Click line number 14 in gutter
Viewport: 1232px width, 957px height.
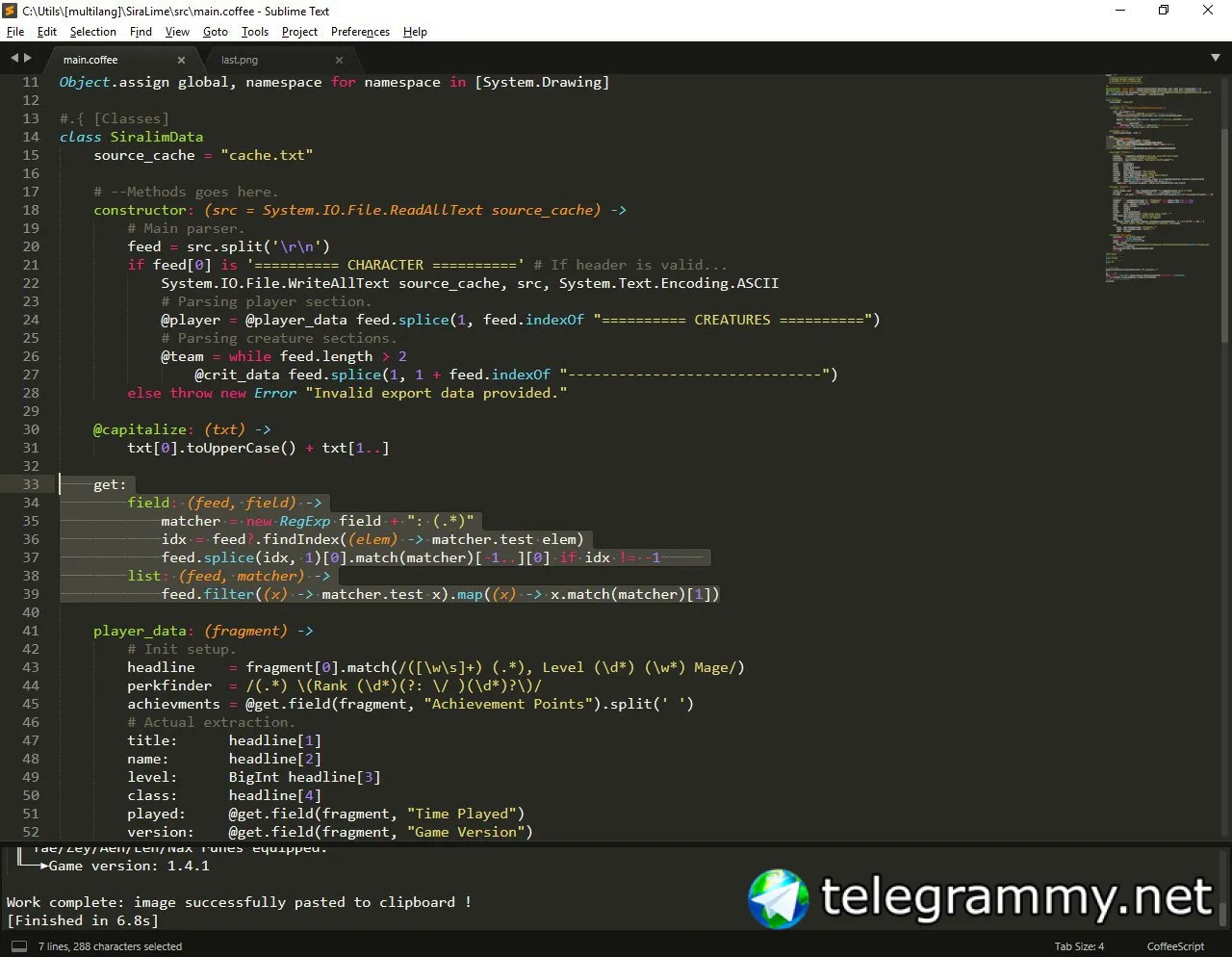pos(31,137)
